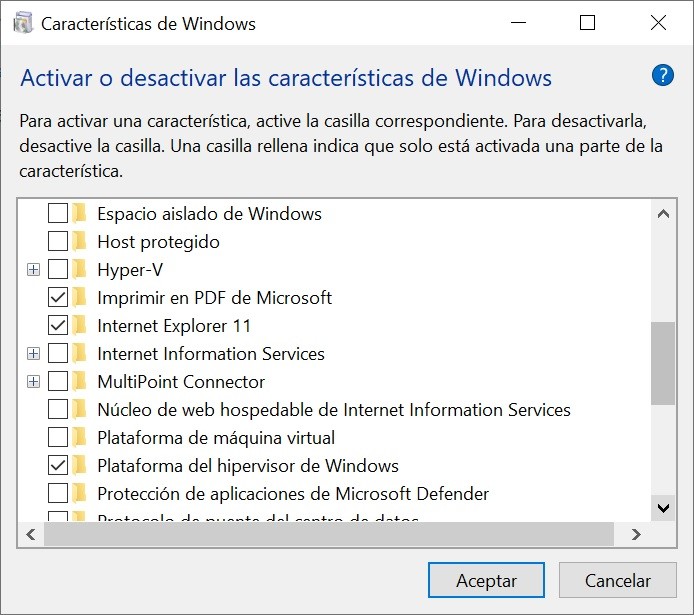Click the Plataforma de máquina virtual folder icon
Viewport: 694px width, 615px height.
80,437
